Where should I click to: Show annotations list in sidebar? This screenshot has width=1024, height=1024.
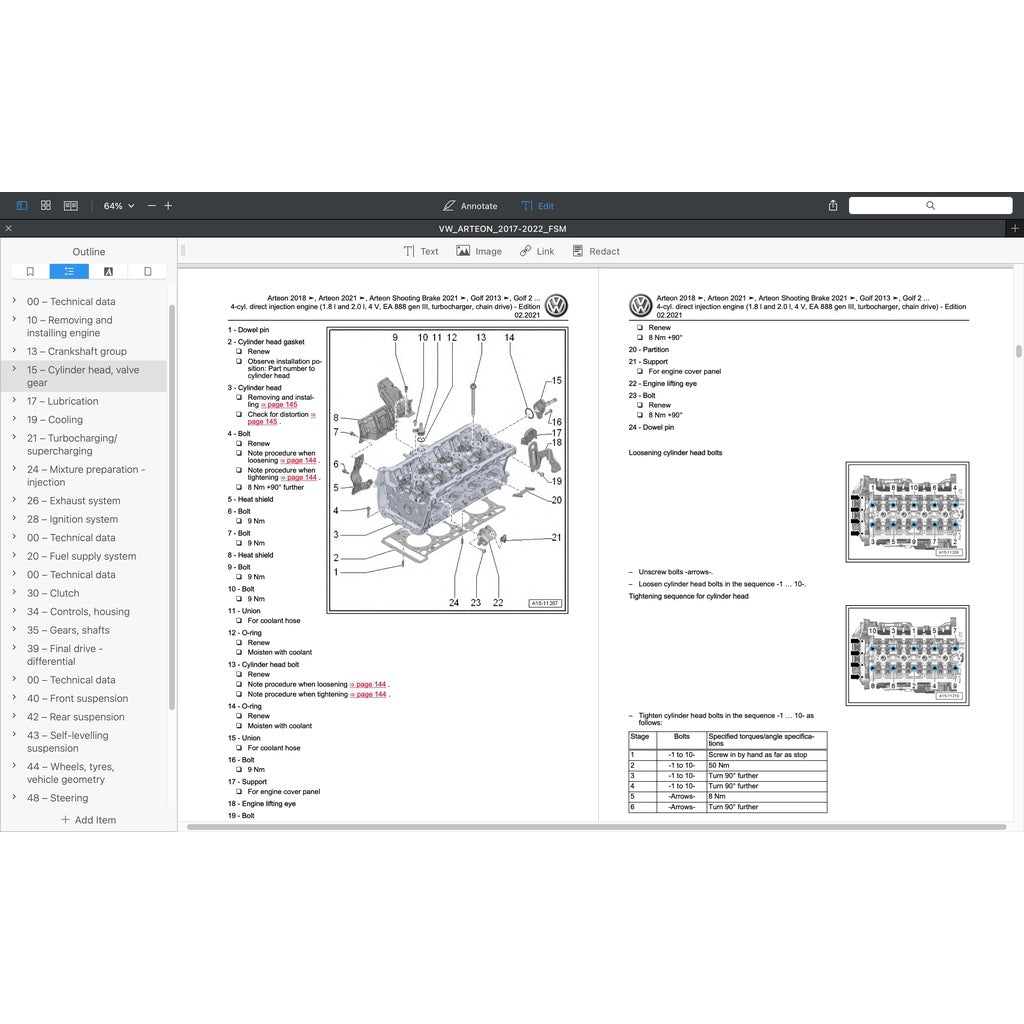[x=108, y=271]
